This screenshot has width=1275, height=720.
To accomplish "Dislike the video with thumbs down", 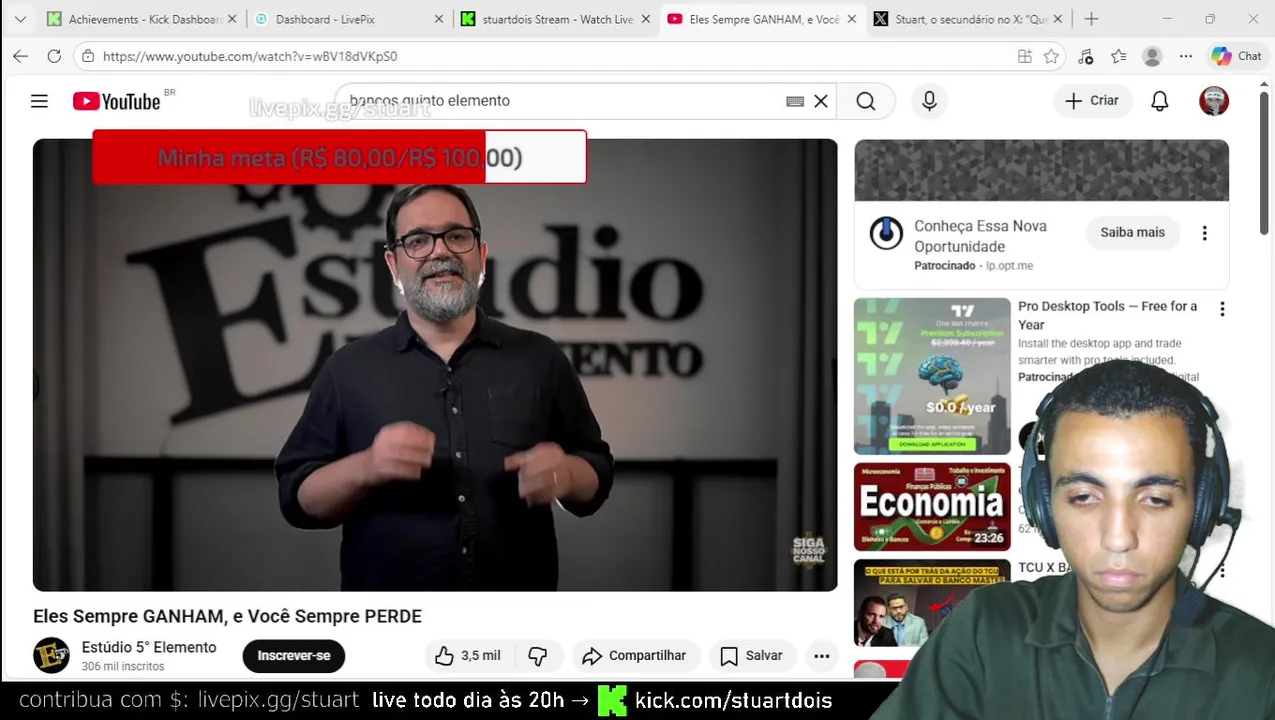I will tap(538, 656).
